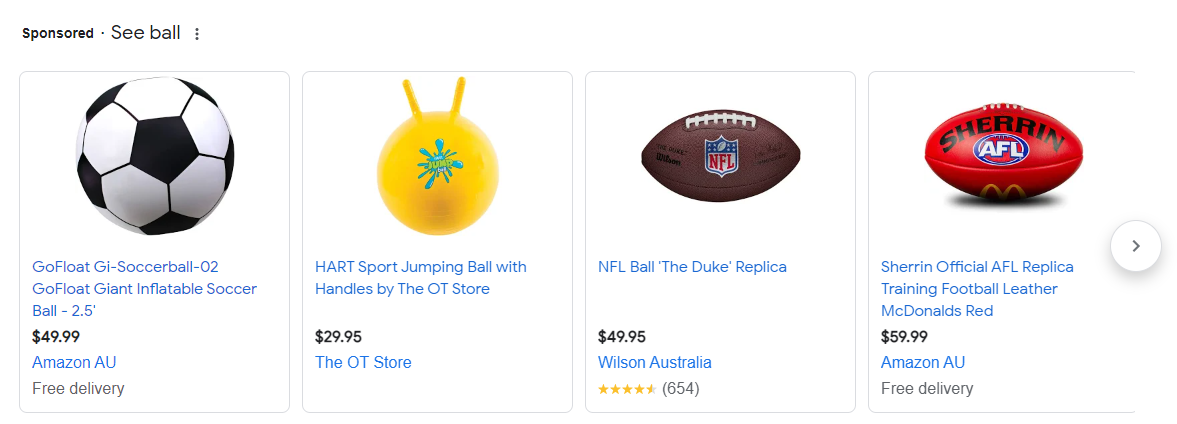This screenshot has height=424, width=1177.
Task: Click Wilson Australia seller link
Action: click(654, 362)
